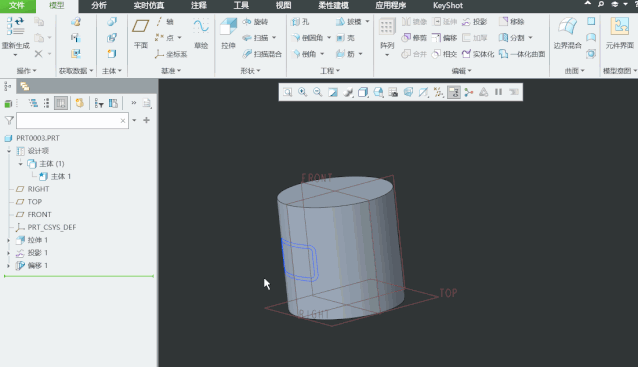Toggle the tree columns display button
Screen dimensions: 638x367
coord(61,103)
